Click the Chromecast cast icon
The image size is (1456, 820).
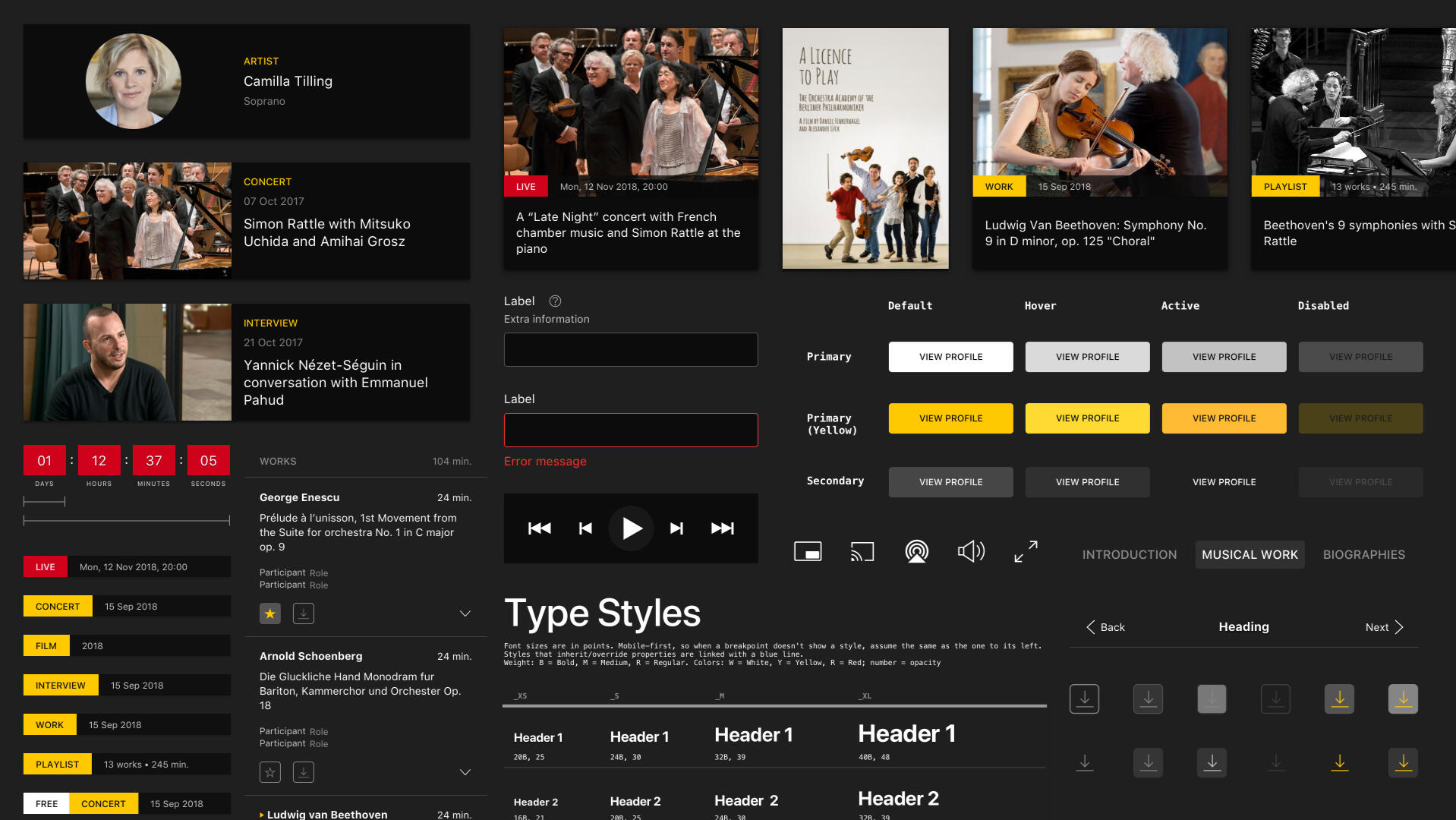[862, 552]
